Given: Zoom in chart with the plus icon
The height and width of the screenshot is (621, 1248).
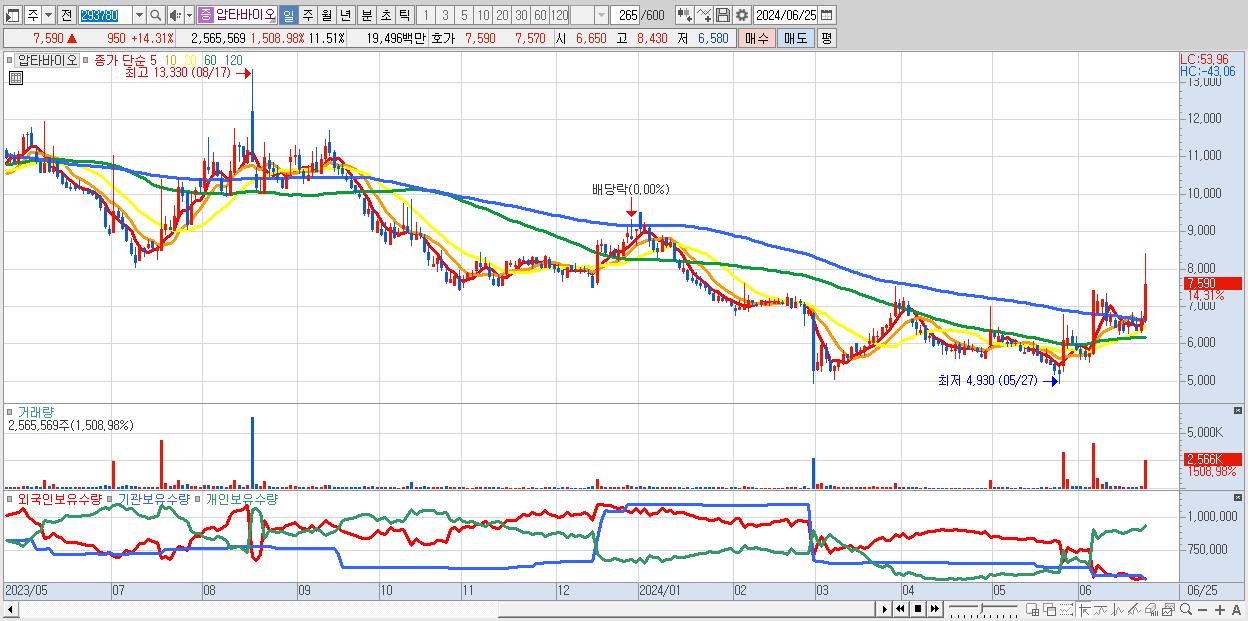Looking at the screenshot, I should (1219, 610).
